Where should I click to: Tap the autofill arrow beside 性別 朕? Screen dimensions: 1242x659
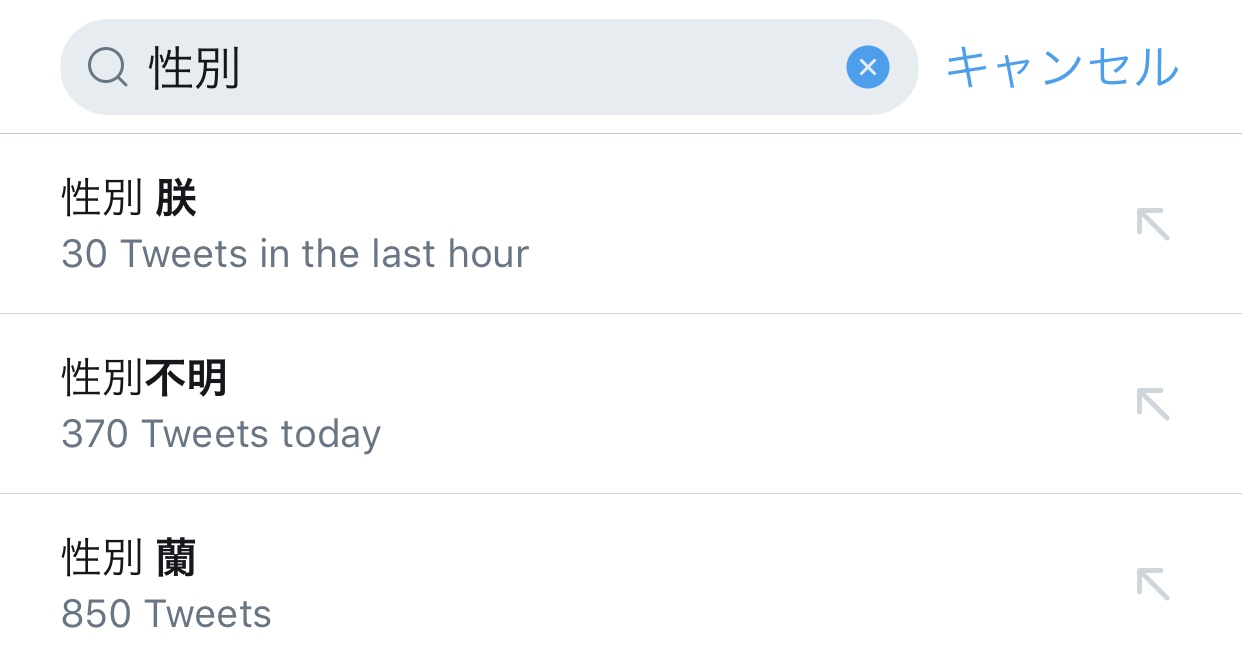[x=1153, y=224]
